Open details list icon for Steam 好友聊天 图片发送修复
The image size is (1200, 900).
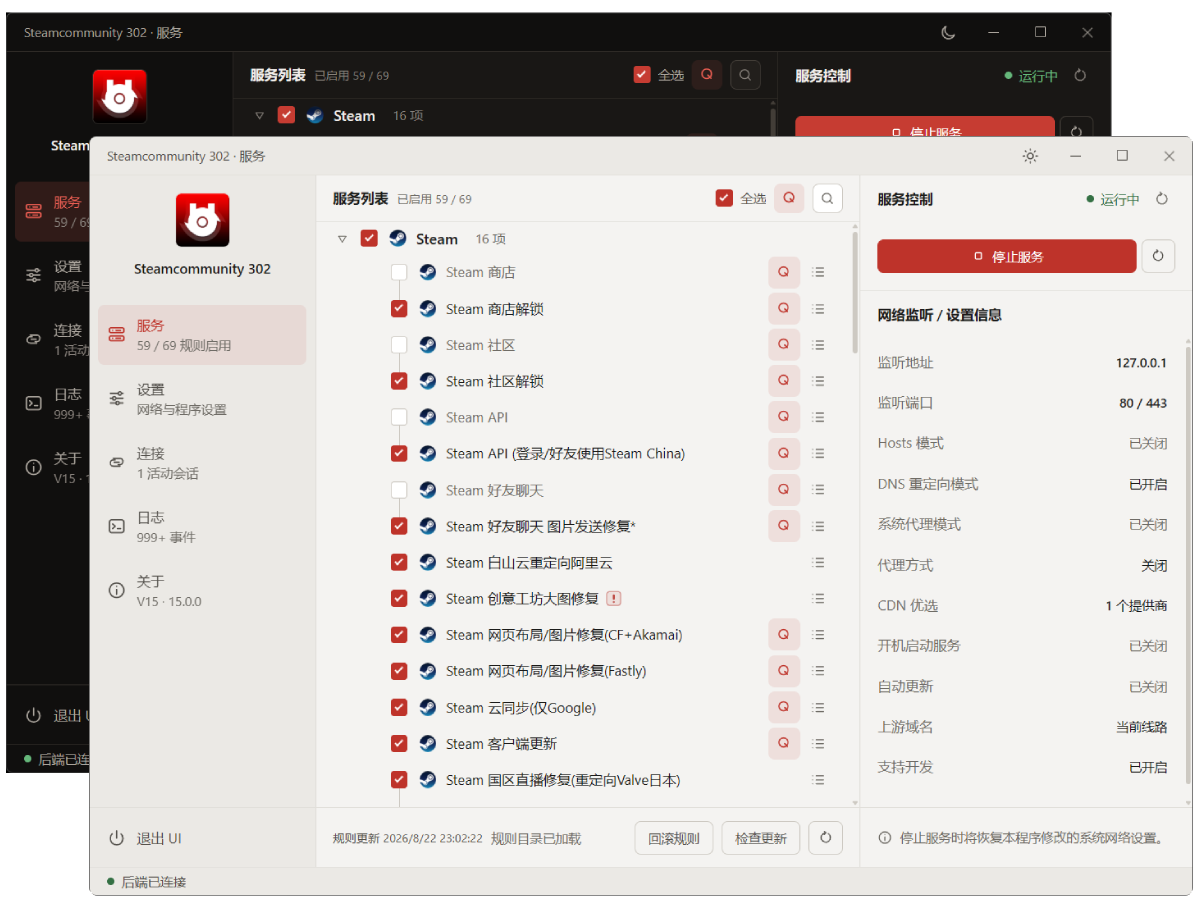click(819, 526)
